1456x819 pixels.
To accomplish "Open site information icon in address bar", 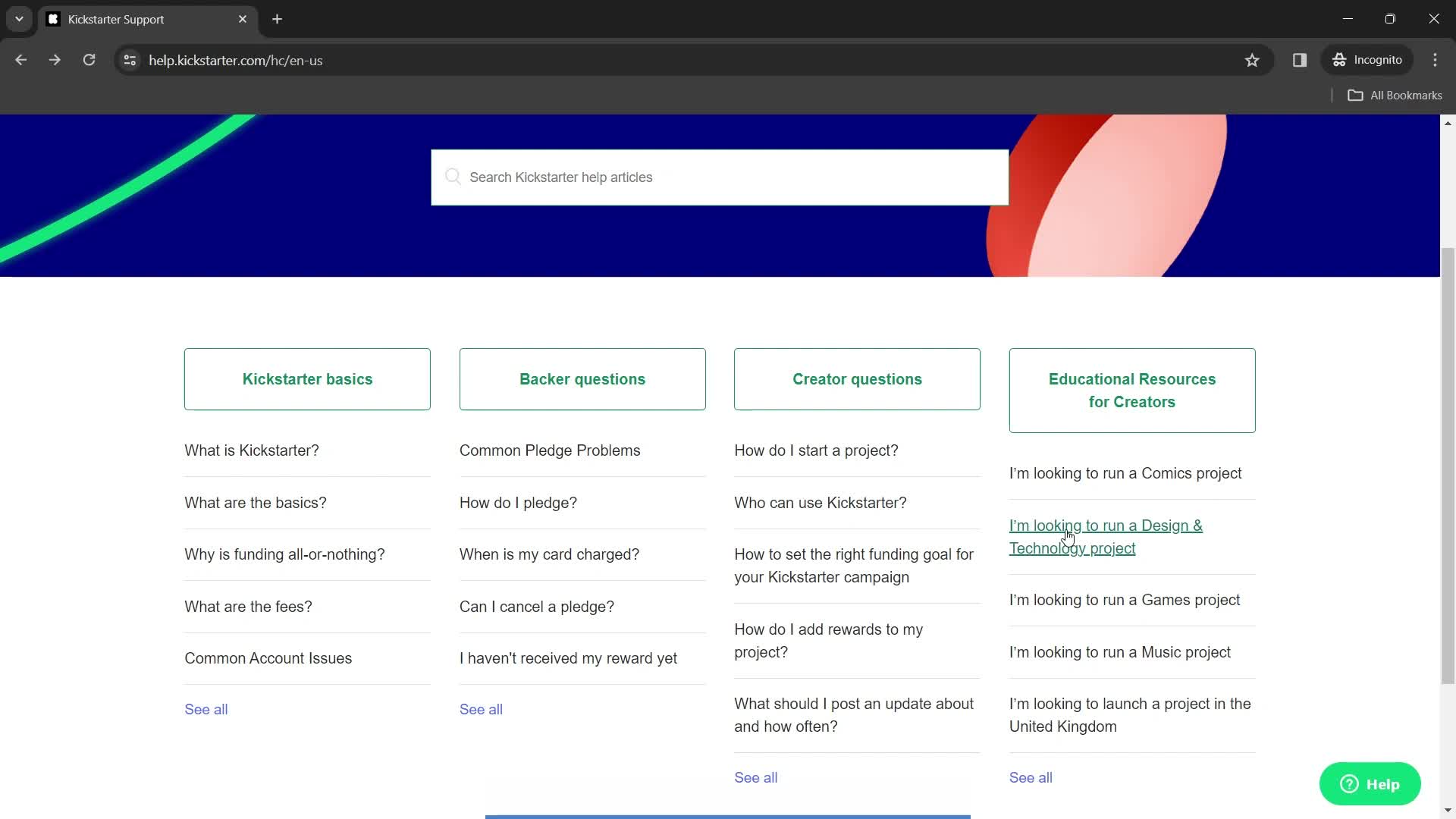I will coord(130,60).
